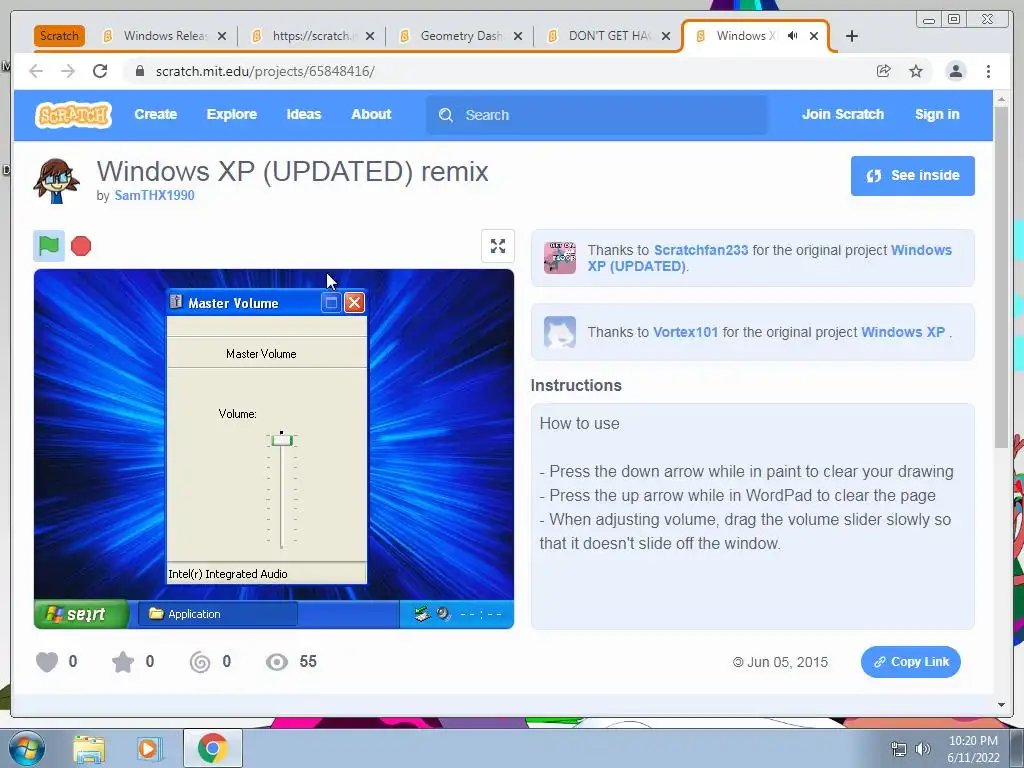Viewport: 1024px width, 768px height.
Task: Open Windows Explorer from the taskbar
Action: [x=89, y=748]
